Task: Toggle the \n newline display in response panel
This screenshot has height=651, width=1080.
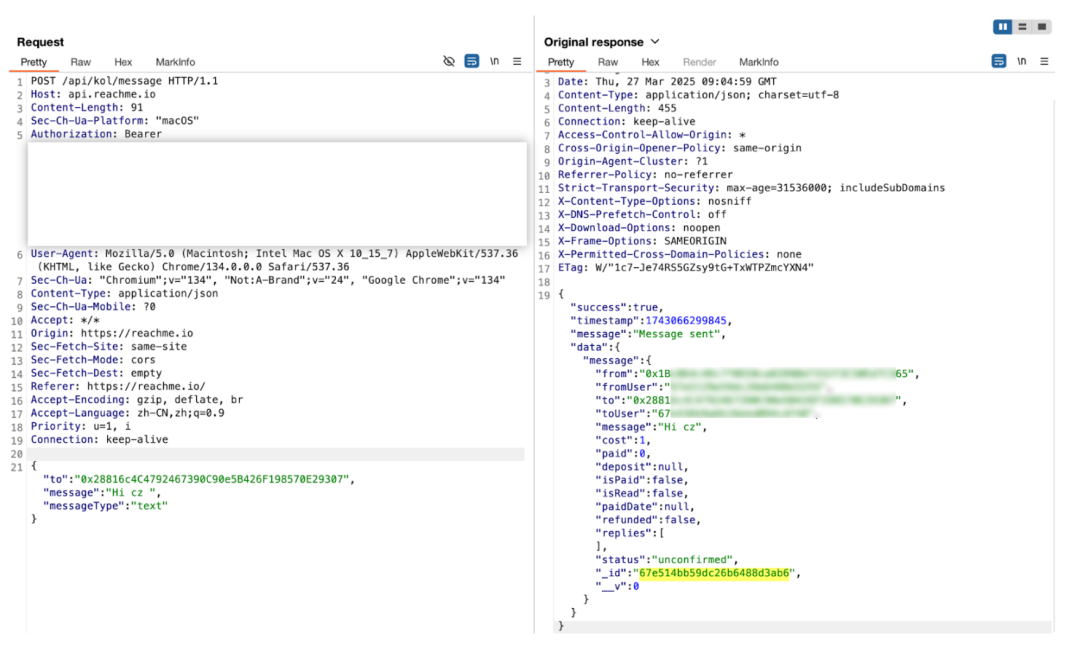Action: pyautogui.click(x=1021, y=62)
